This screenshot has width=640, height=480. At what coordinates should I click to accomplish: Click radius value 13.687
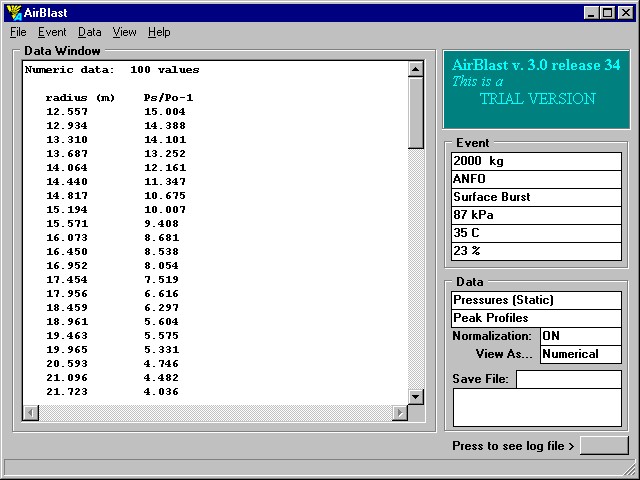67,154
